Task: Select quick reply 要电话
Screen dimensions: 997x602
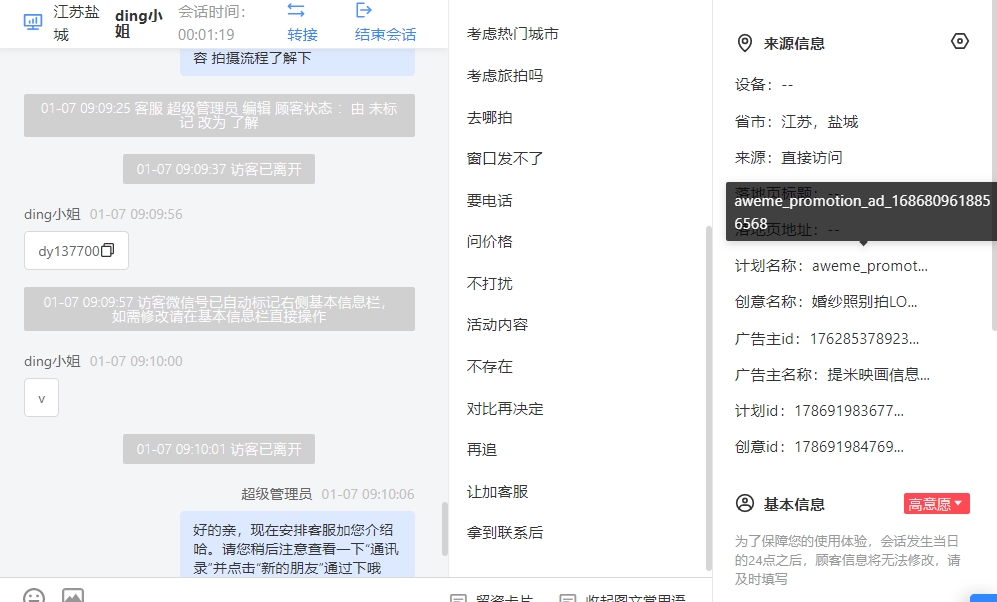Action: click(490, 200)
